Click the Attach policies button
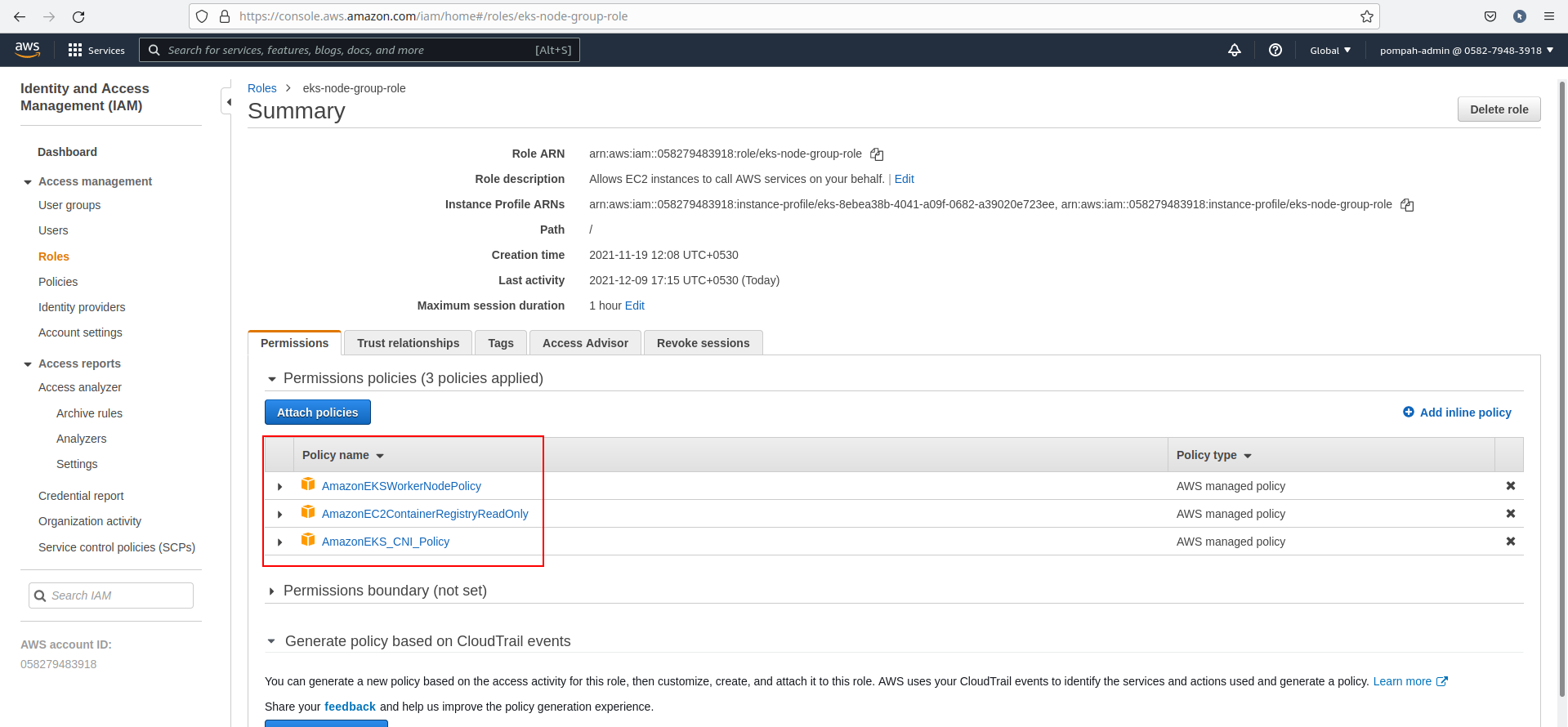The height and width of the screenshot is (727, 1568). click(x=317, y=413)
